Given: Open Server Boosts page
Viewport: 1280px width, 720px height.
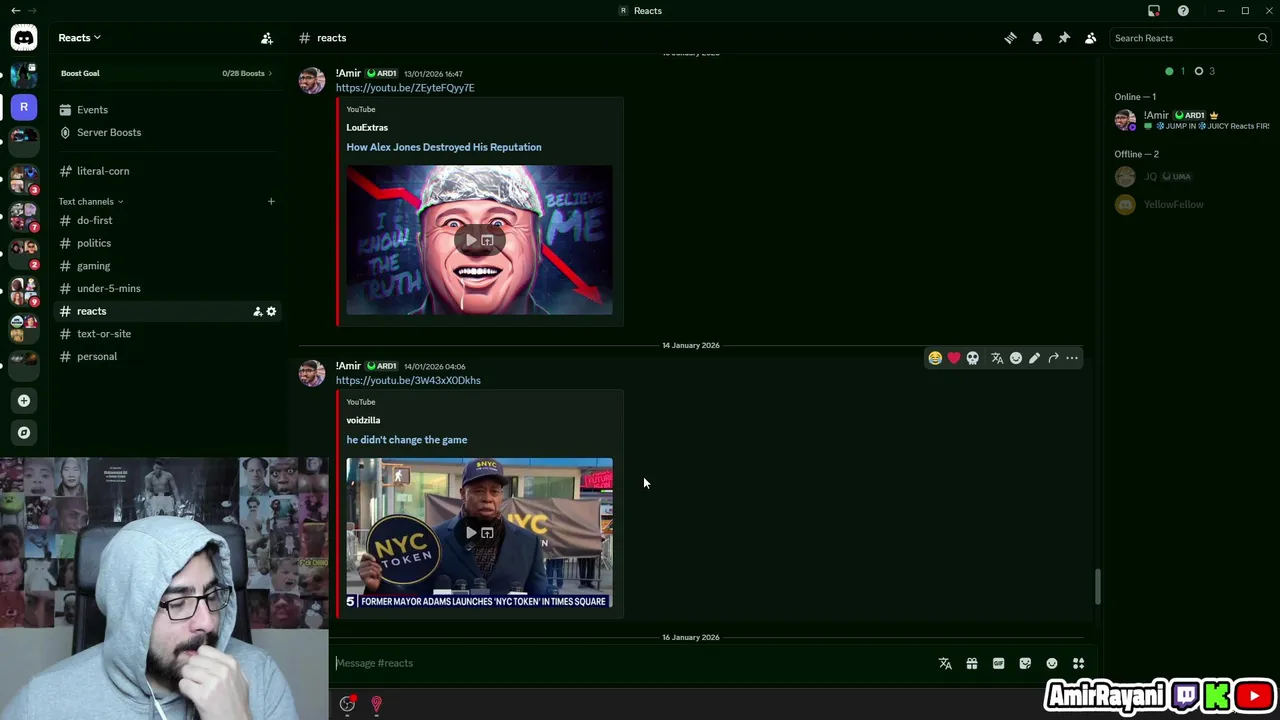Looking at the screenshot, I should (x=168, y=132).
